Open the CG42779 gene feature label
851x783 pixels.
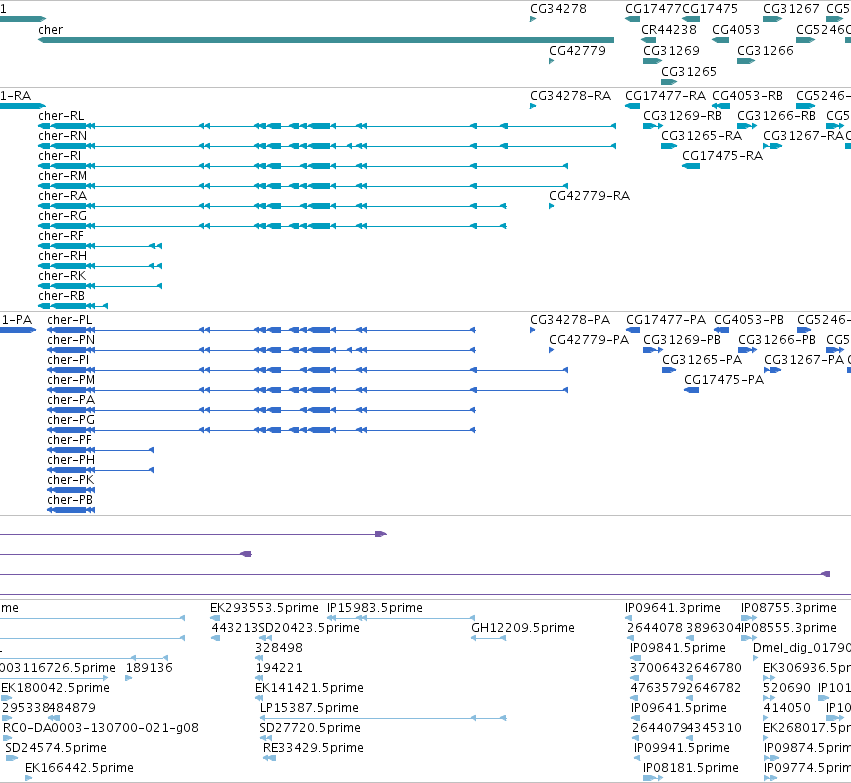pyautogui.click(x=577, y=50)
